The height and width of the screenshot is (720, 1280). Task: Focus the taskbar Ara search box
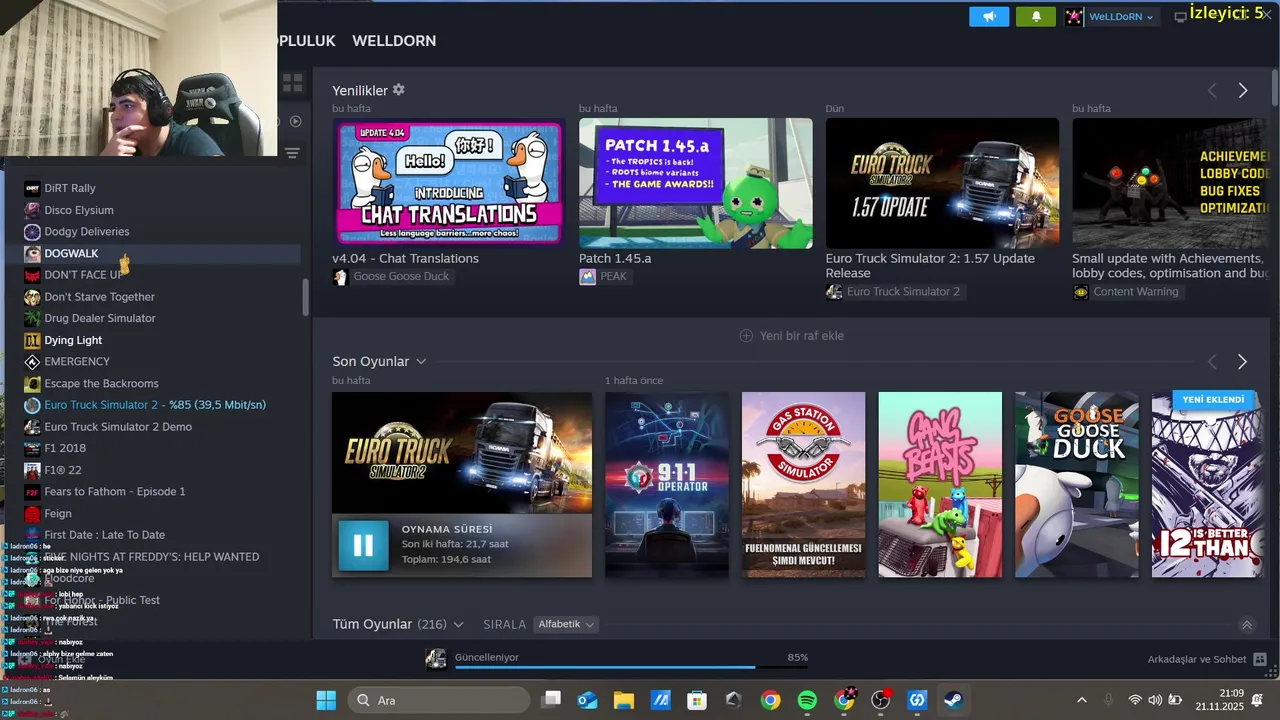pyautogui.click(x=438, y=700)
